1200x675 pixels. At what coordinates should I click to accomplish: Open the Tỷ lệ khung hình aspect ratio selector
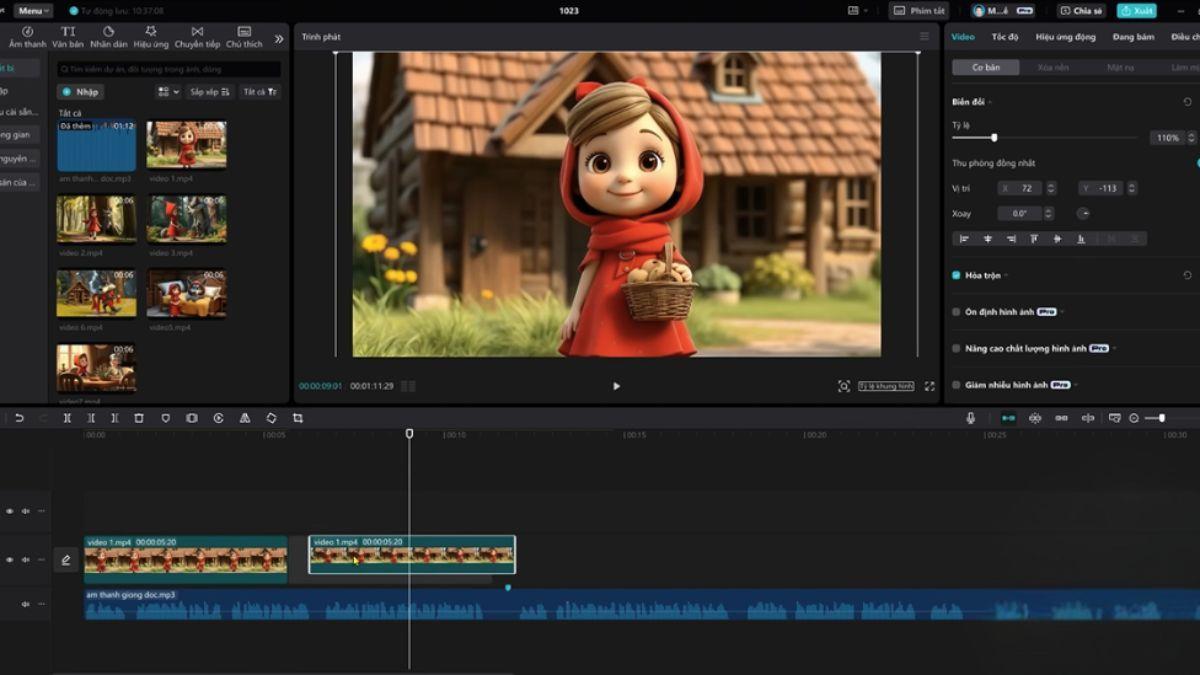886,386
